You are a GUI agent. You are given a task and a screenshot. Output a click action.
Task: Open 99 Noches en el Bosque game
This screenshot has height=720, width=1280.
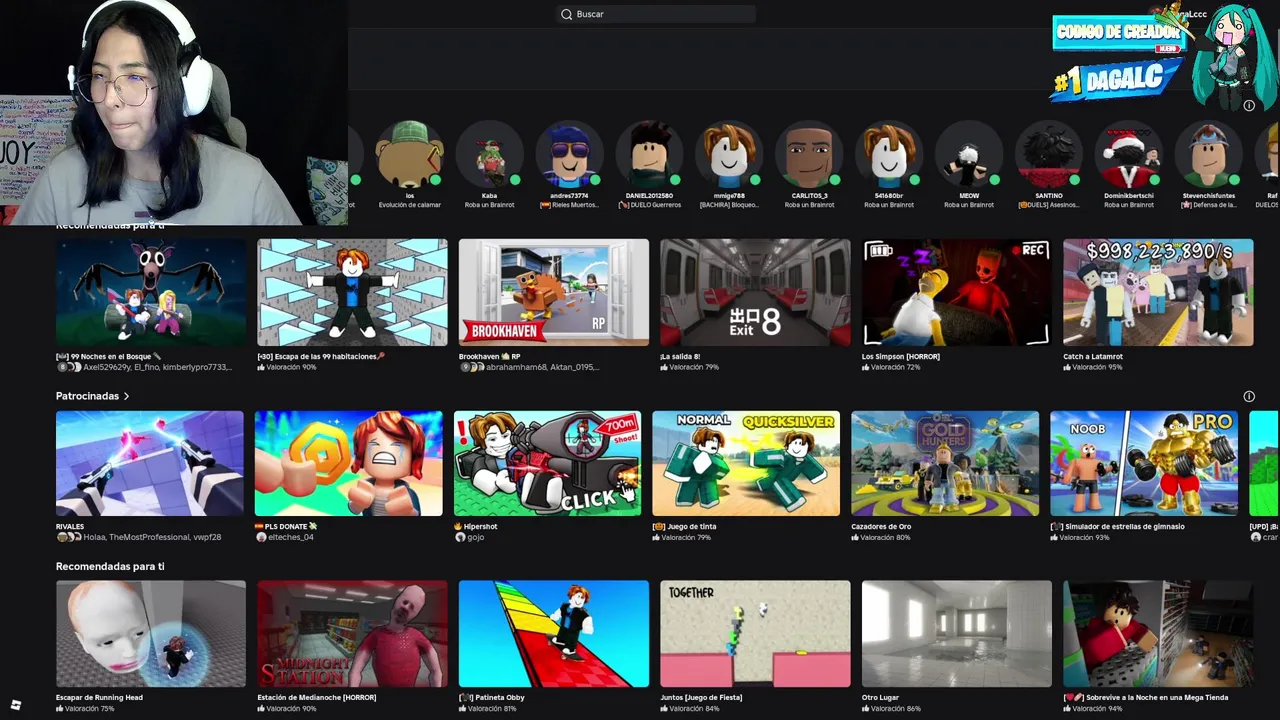151,292
